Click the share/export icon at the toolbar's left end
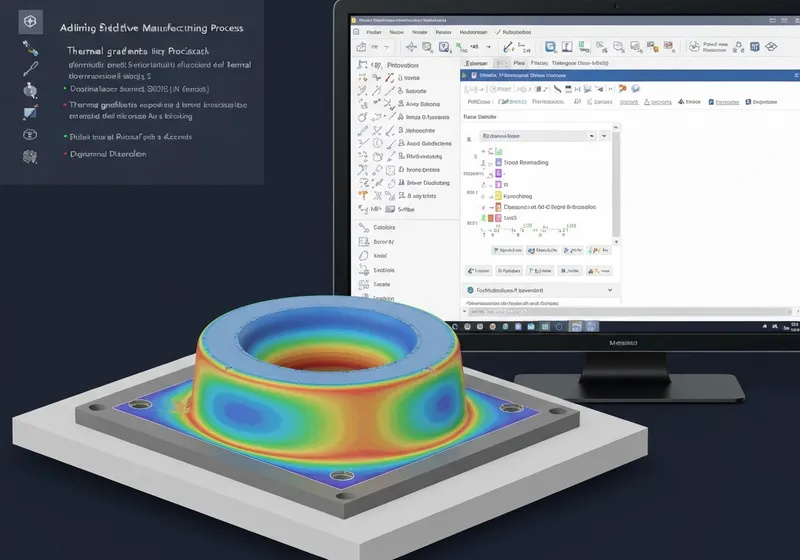 (361, 47)
